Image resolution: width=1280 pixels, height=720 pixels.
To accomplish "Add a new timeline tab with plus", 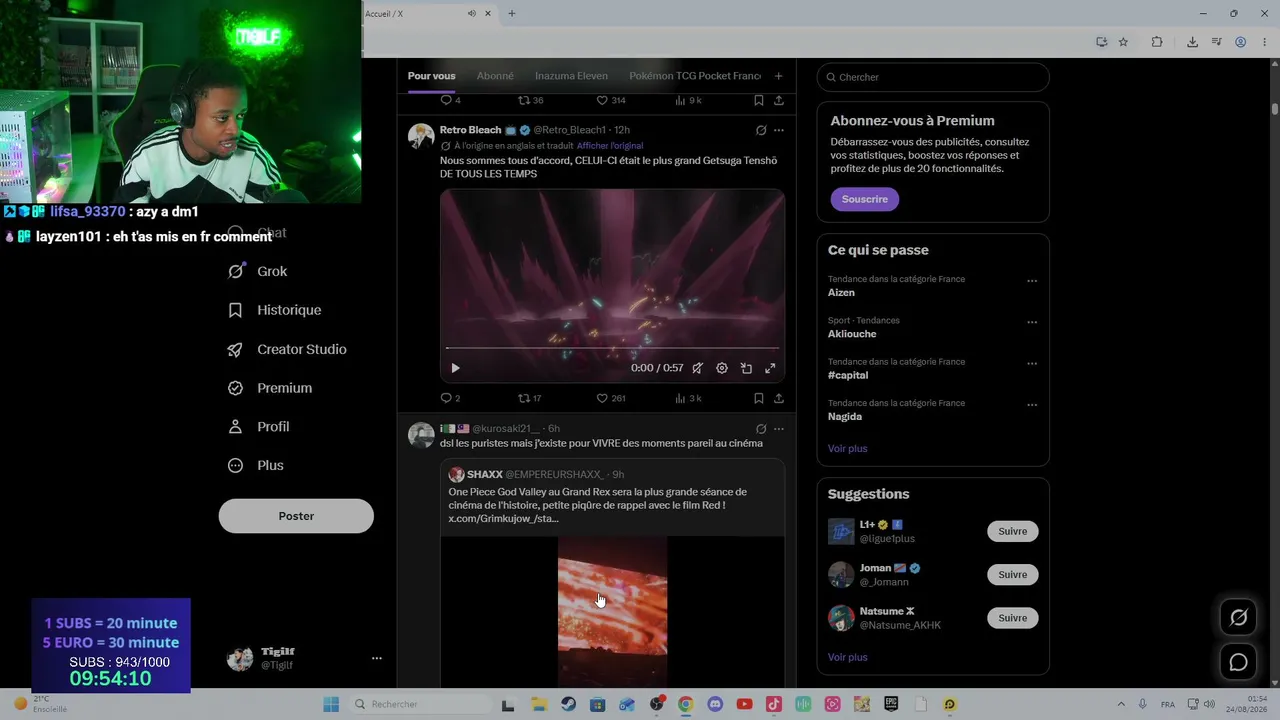I will 778,76.
